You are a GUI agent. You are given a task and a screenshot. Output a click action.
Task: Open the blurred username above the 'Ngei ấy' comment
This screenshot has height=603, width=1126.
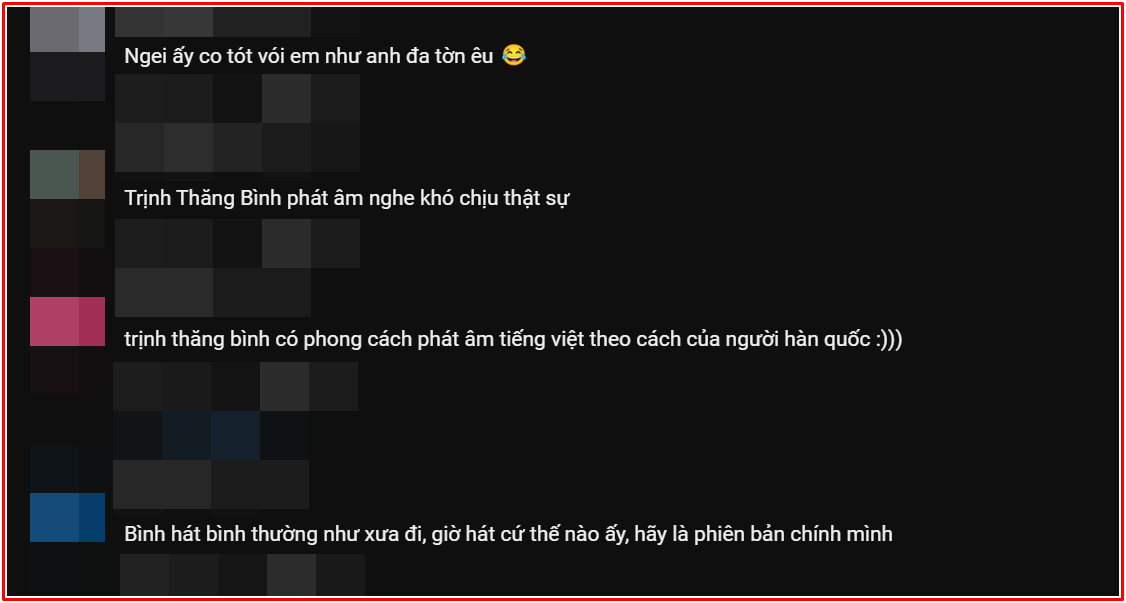(x=237, y=22)
